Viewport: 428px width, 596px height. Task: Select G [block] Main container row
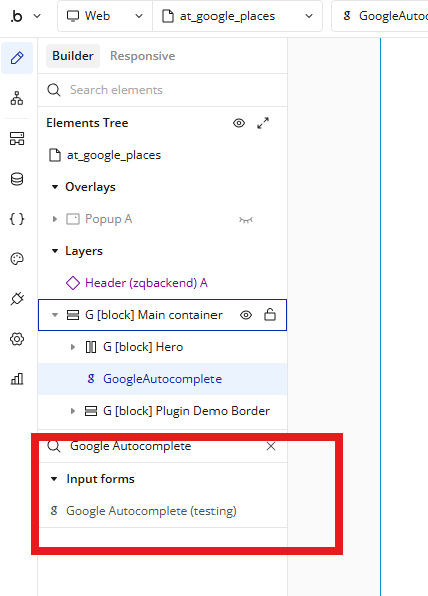tap(163, 315)
